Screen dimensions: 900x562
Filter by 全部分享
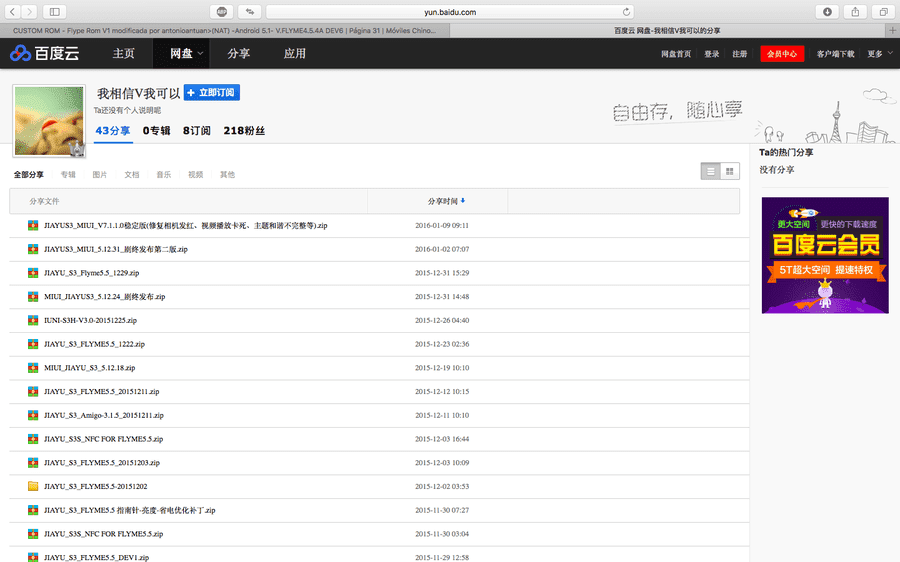tap(29, 175)
